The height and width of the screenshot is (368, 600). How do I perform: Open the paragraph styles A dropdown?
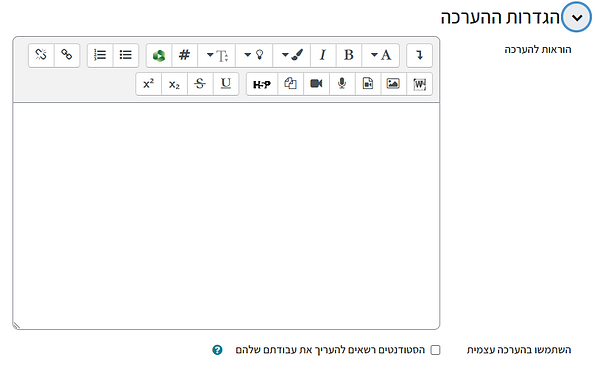(381, 55)
